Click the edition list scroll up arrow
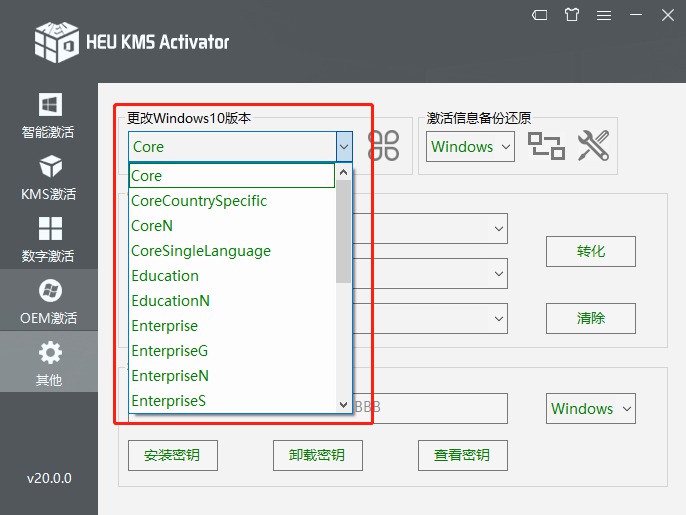The width and height of the screenshot is (686, 515). coord(343,172)
